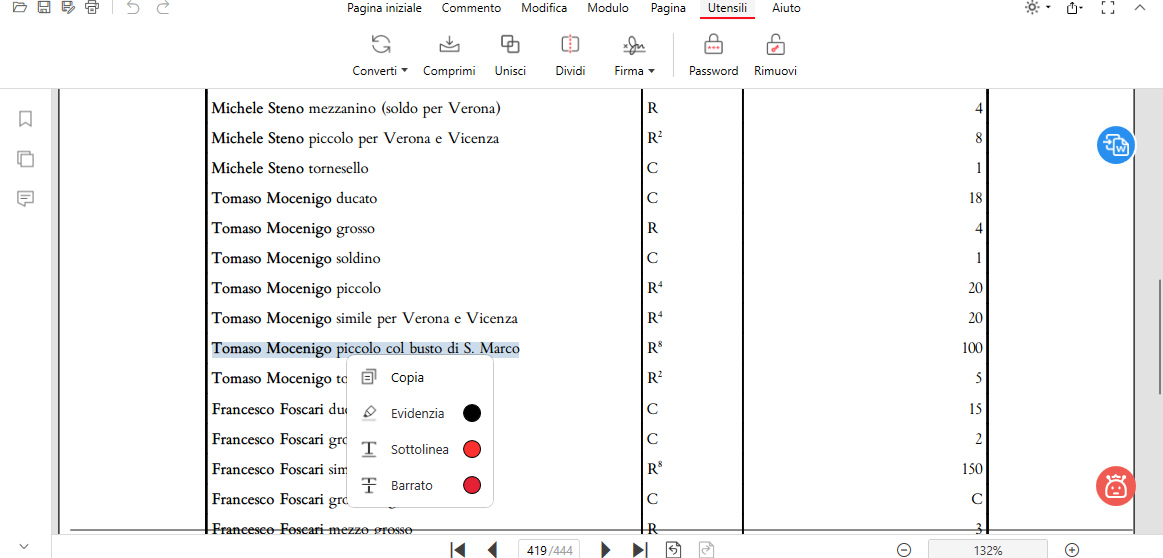Open a file with the folder icon
Screen dimensions: 1163x558
click(x=20, y=8)
